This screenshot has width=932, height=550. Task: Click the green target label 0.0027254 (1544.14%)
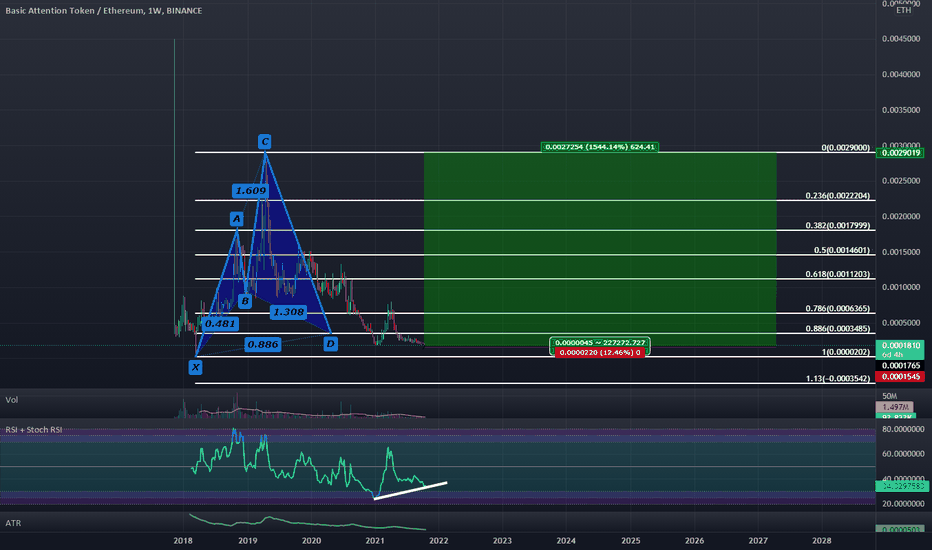tap(600, 147)
